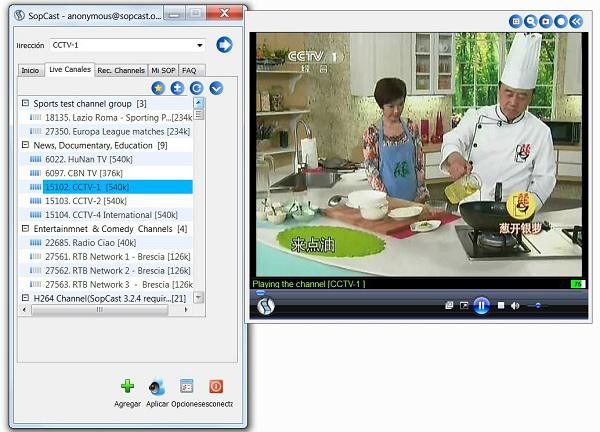Click the blue go arrow beside address field

pyautogui.click(x=224, y=45)
